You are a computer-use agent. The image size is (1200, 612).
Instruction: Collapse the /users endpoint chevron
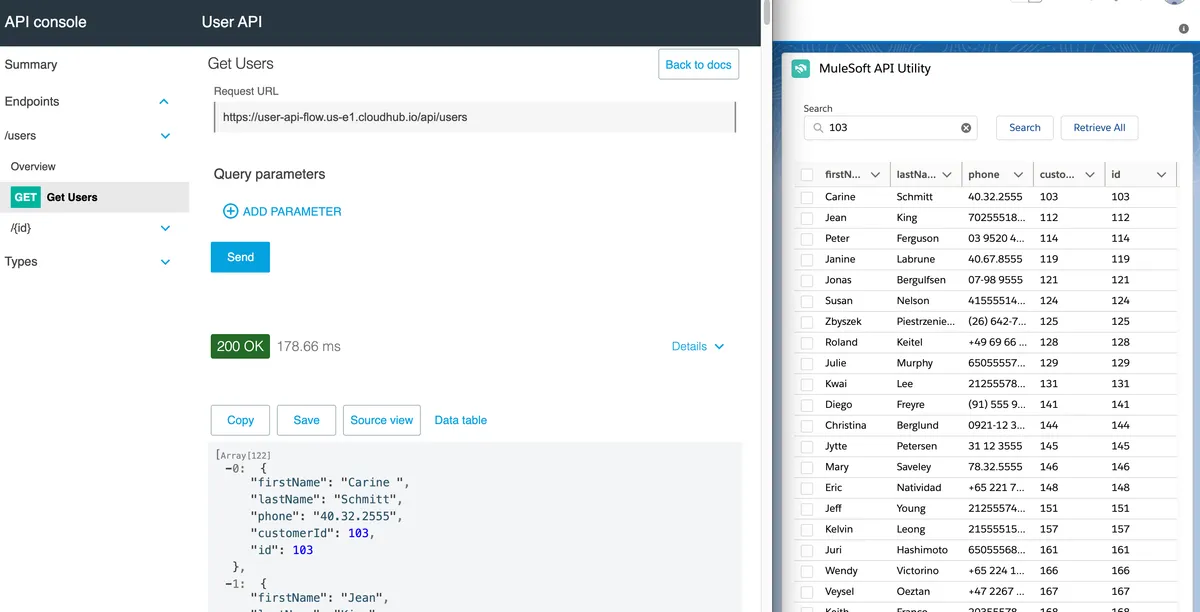[x=166, y=136]
